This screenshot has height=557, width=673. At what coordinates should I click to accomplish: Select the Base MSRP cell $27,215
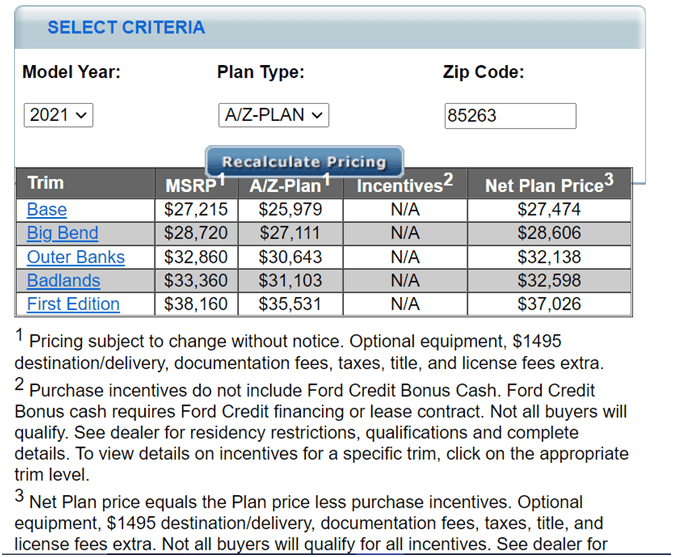(196, 210)
